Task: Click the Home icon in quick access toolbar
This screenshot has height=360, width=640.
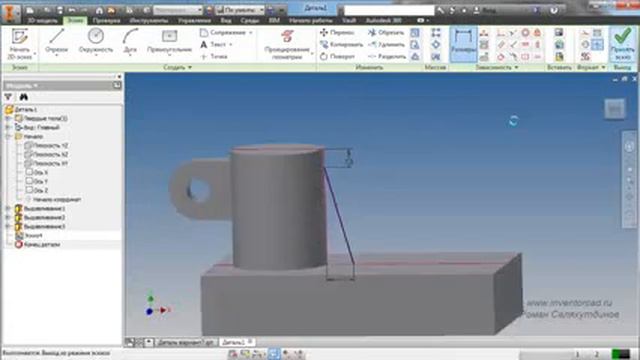Action: coord(99,10)
